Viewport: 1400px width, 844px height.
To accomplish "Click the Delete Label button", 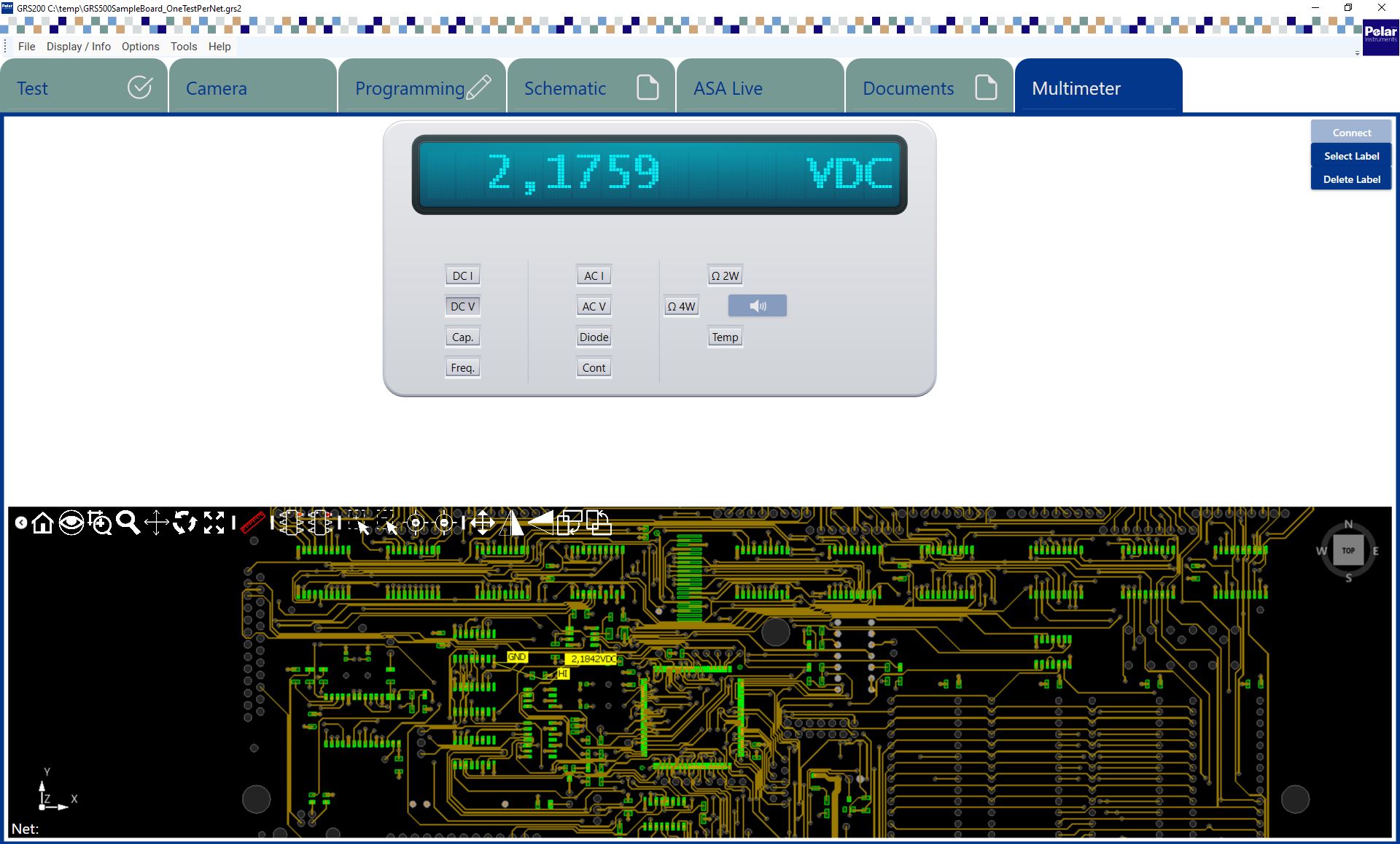I will coord(1351,179).
